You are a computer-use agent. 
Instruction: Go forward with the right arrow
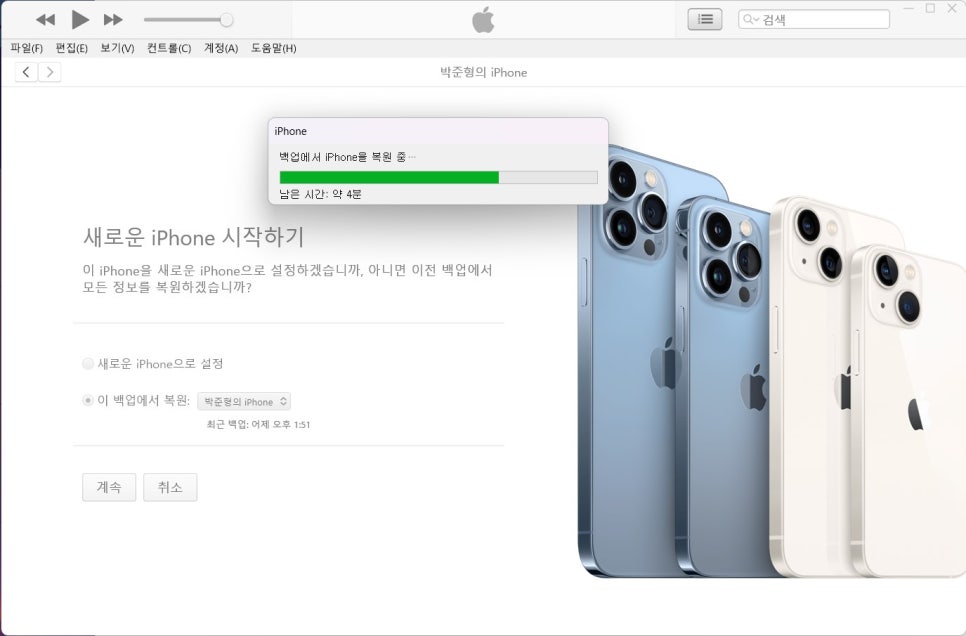[x=50, y=72]
